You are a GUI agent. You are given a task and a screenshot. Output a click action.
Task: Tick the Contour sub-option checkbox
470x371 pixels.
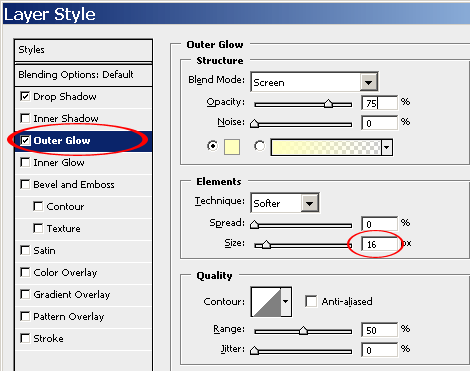click(x=38, y=206)
